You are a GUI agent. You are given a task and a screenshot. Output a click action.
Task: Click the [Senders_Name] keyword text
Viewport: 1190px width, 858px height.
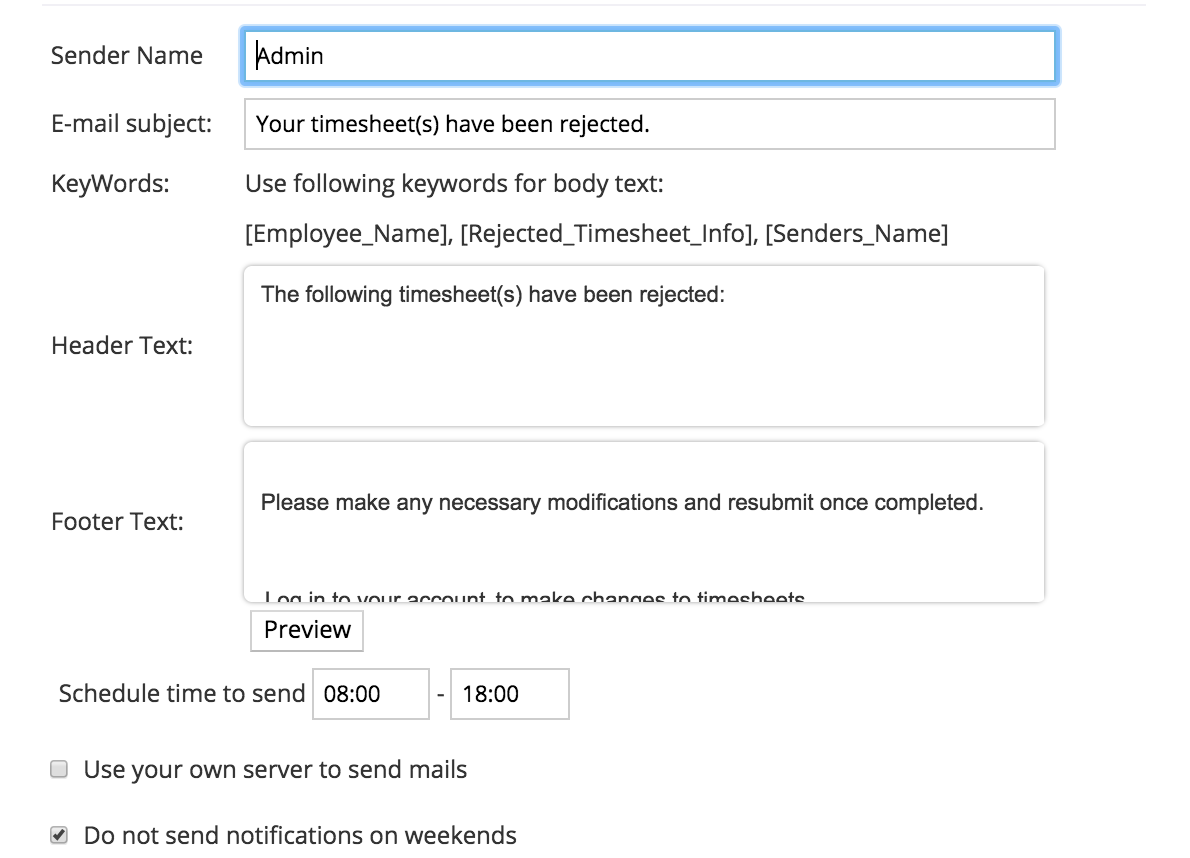[857, 234]
